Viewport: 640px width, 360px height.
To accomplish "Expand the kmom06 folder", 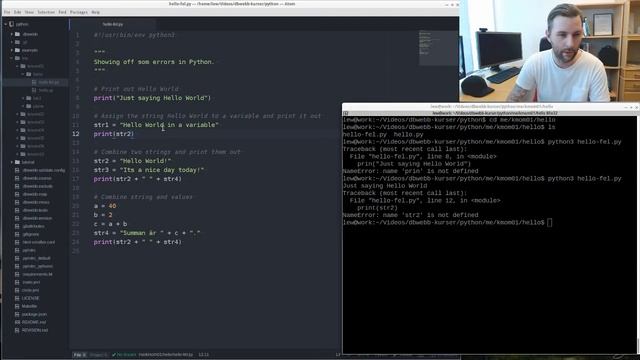I will 18,146.
